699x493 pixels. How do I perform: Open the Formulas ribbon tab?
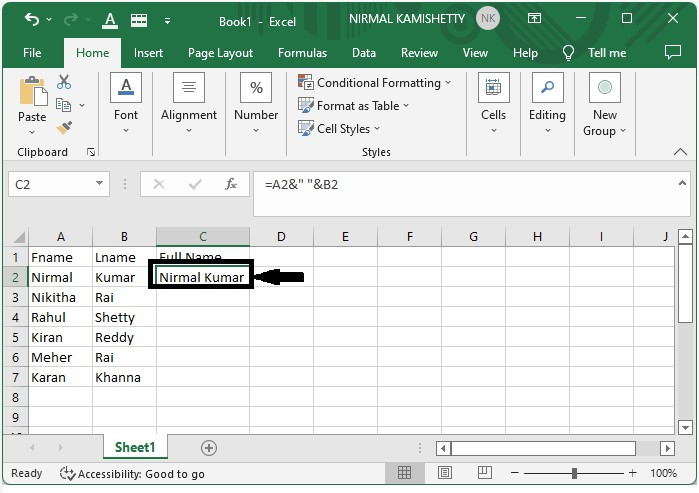pyautogui.click(x=302, y=53)
